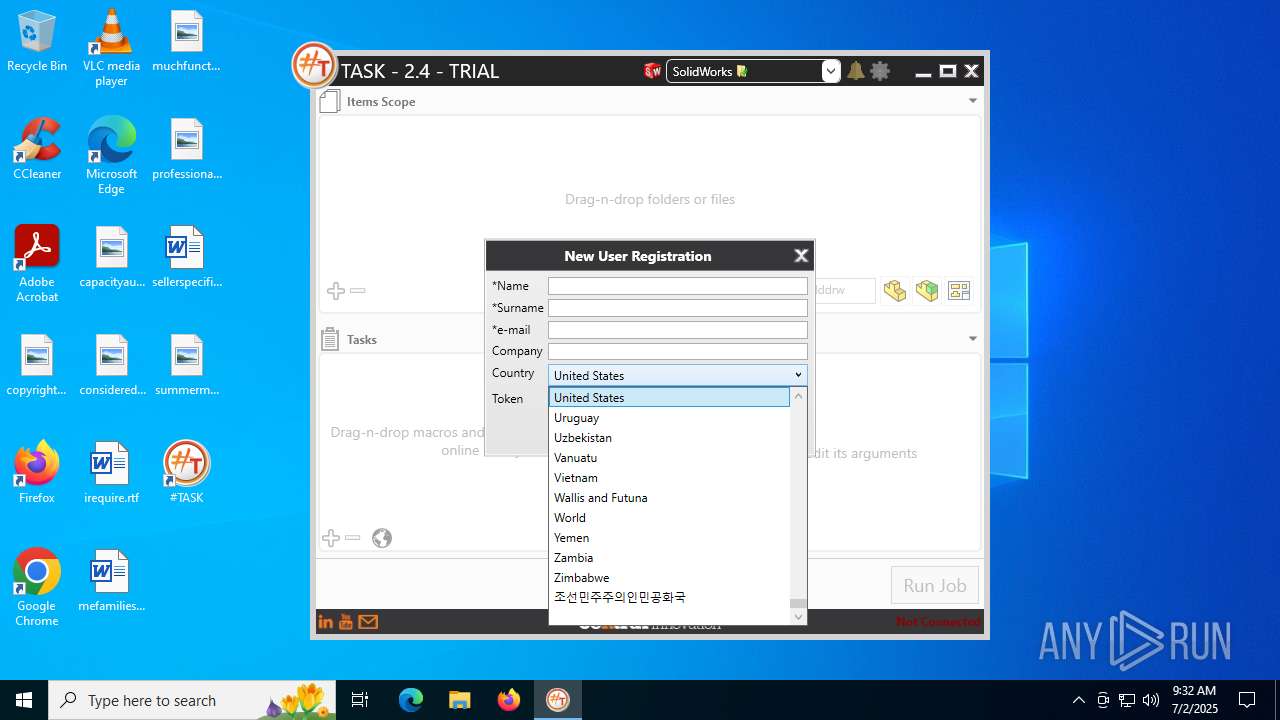Screen dimensions: 1280x720
Task: Select the Korean-named country entry
Action: pyautogui.click(x=669, y=597)
